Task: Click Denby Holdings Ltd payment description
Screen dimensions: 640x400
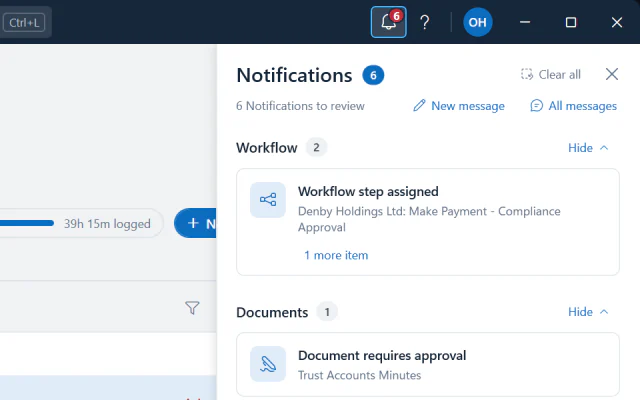Action: click(x=429, y=219)
